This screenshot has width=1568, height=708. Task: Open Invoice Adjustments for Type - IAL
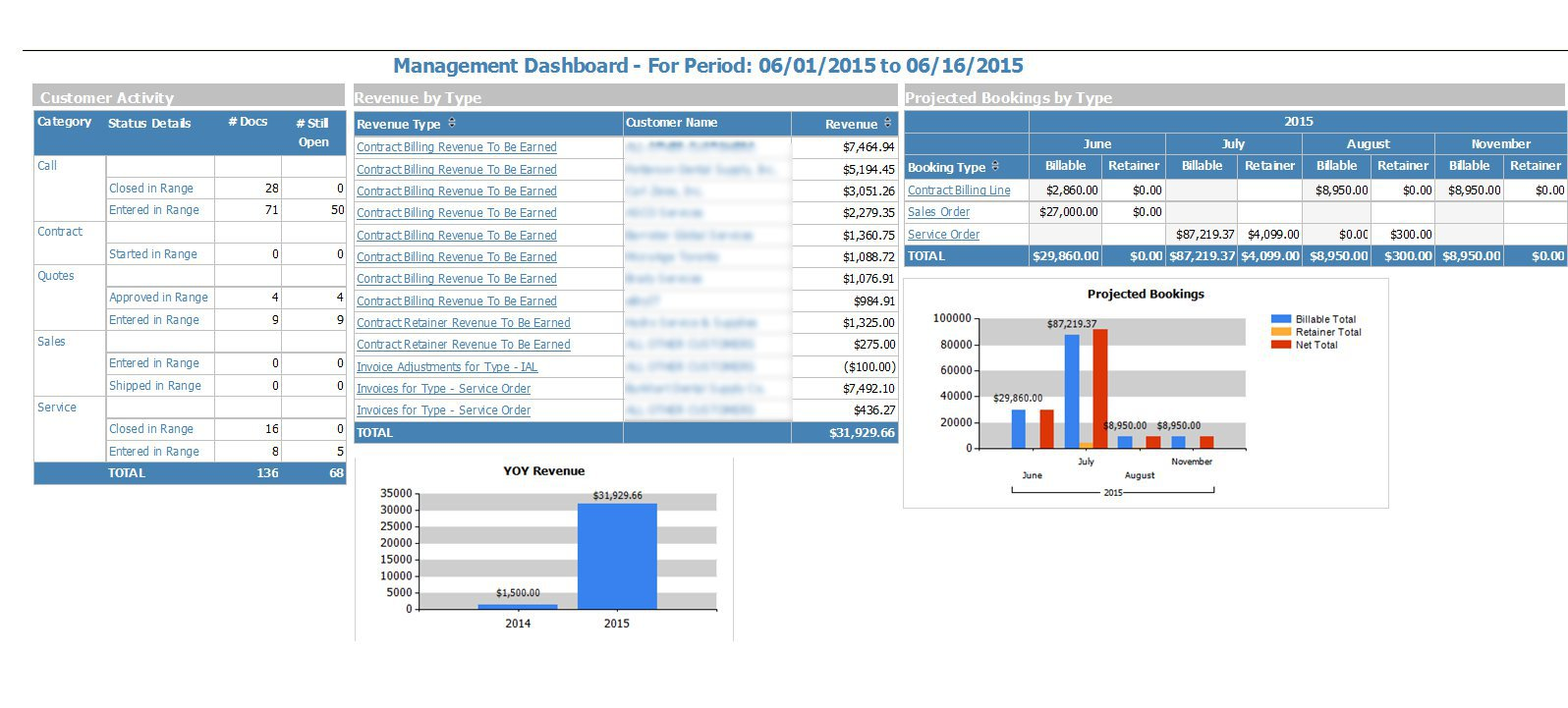446,367
